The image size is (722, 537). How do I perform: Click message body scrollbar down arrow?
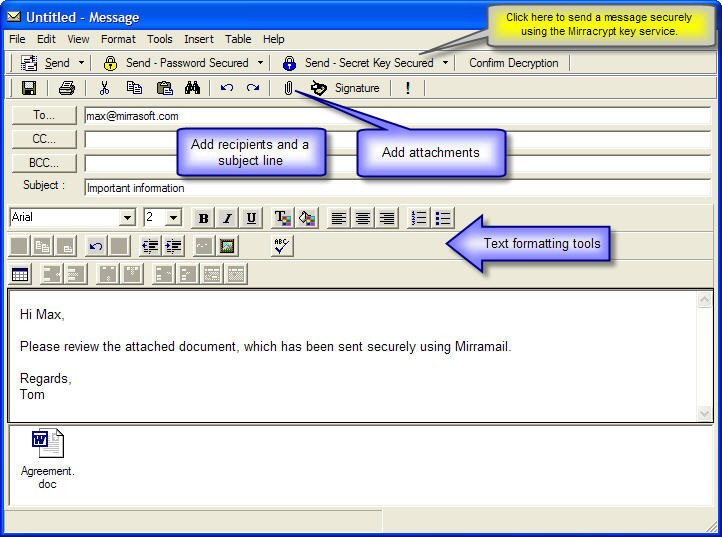(x=704, y=413)
